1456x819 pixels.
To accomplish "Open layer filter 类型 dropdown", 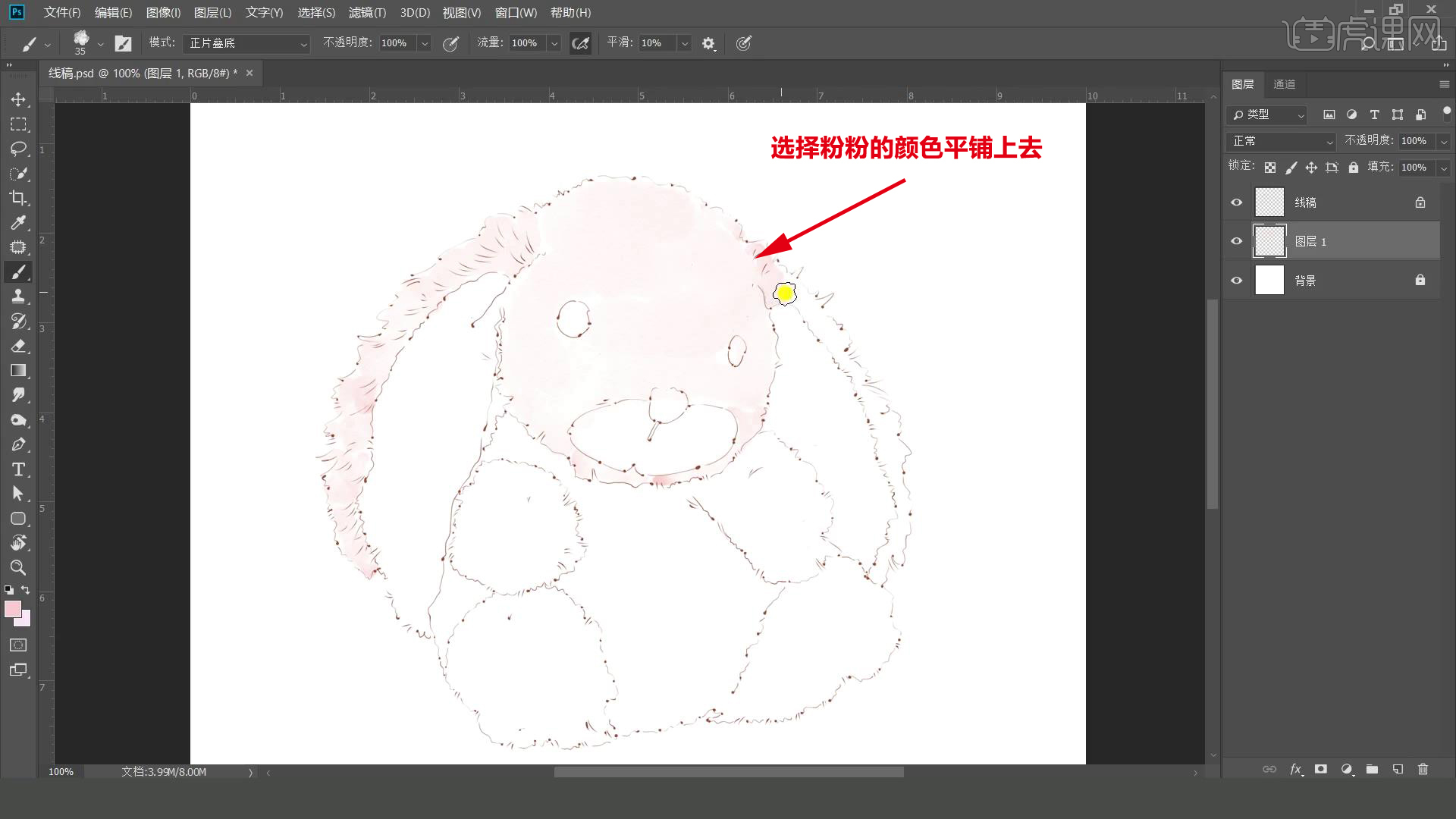I will [x=1266, y=115].
